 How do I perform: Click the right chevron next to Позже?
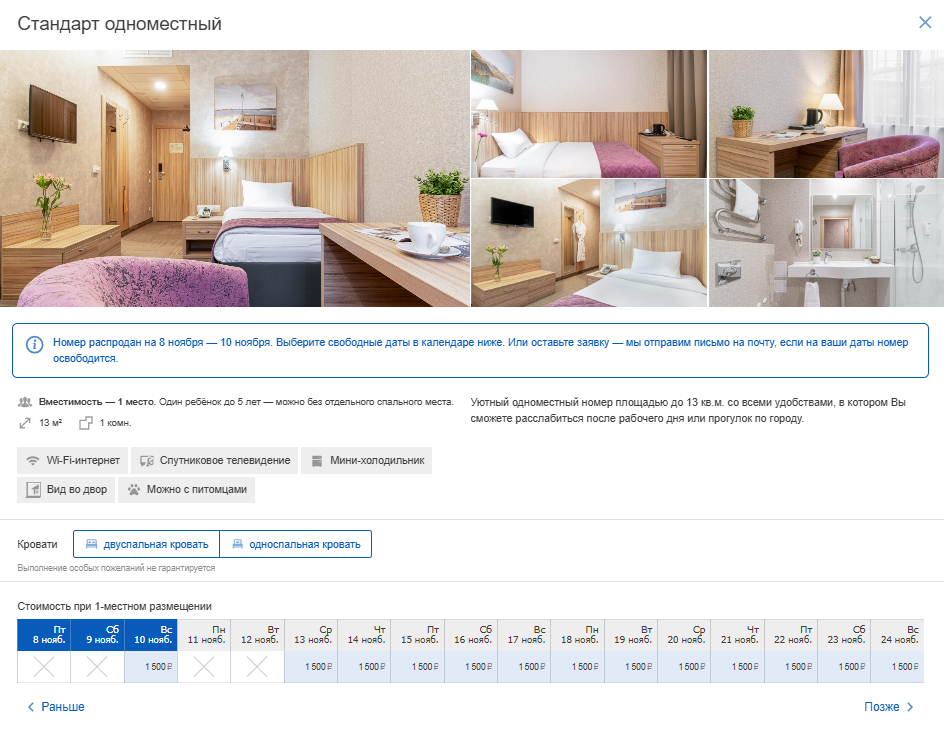pyautogui.click(x=910, y=707)
